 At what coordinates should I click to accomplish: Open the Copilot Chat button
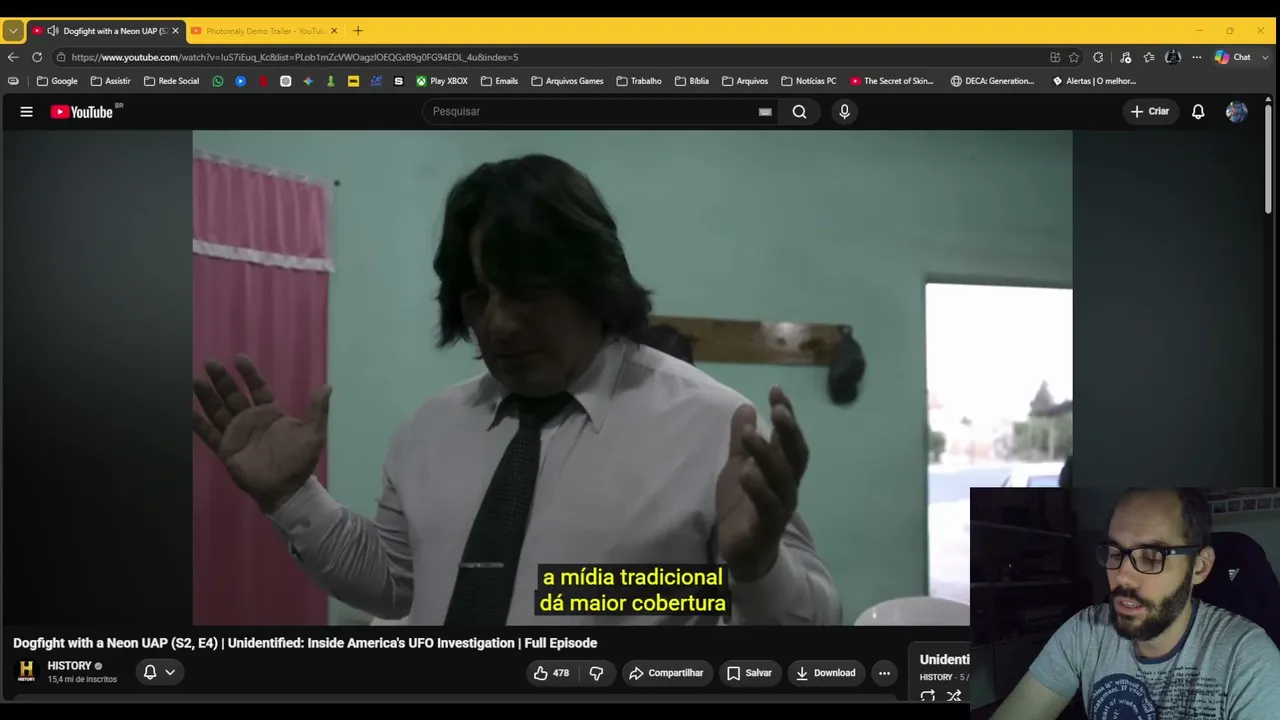1233,57
